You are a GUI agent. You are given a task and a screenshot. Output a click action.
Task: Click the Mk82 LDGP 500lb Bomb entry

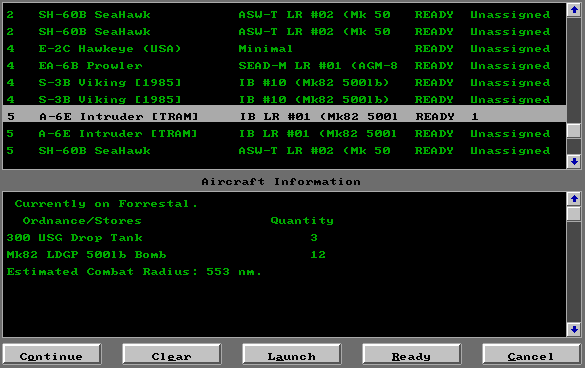(87, 255)
